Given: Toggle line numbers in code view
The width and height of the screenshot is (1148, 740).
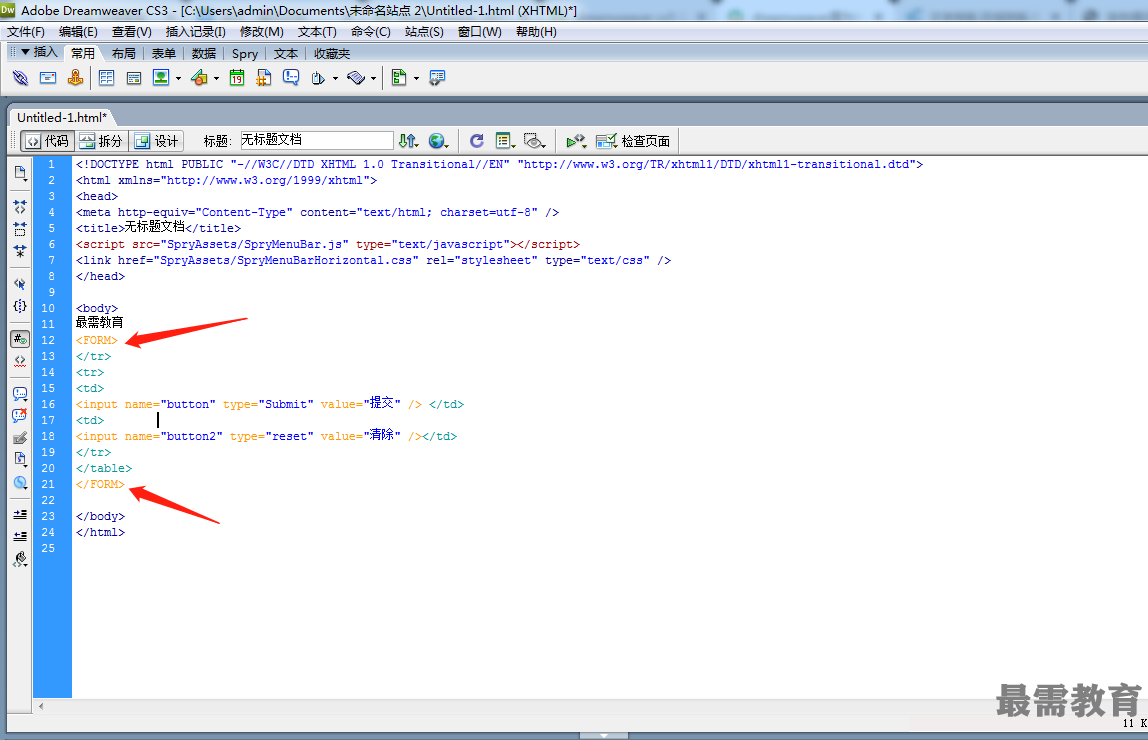Looking at the screenshot, I should 20,339.
